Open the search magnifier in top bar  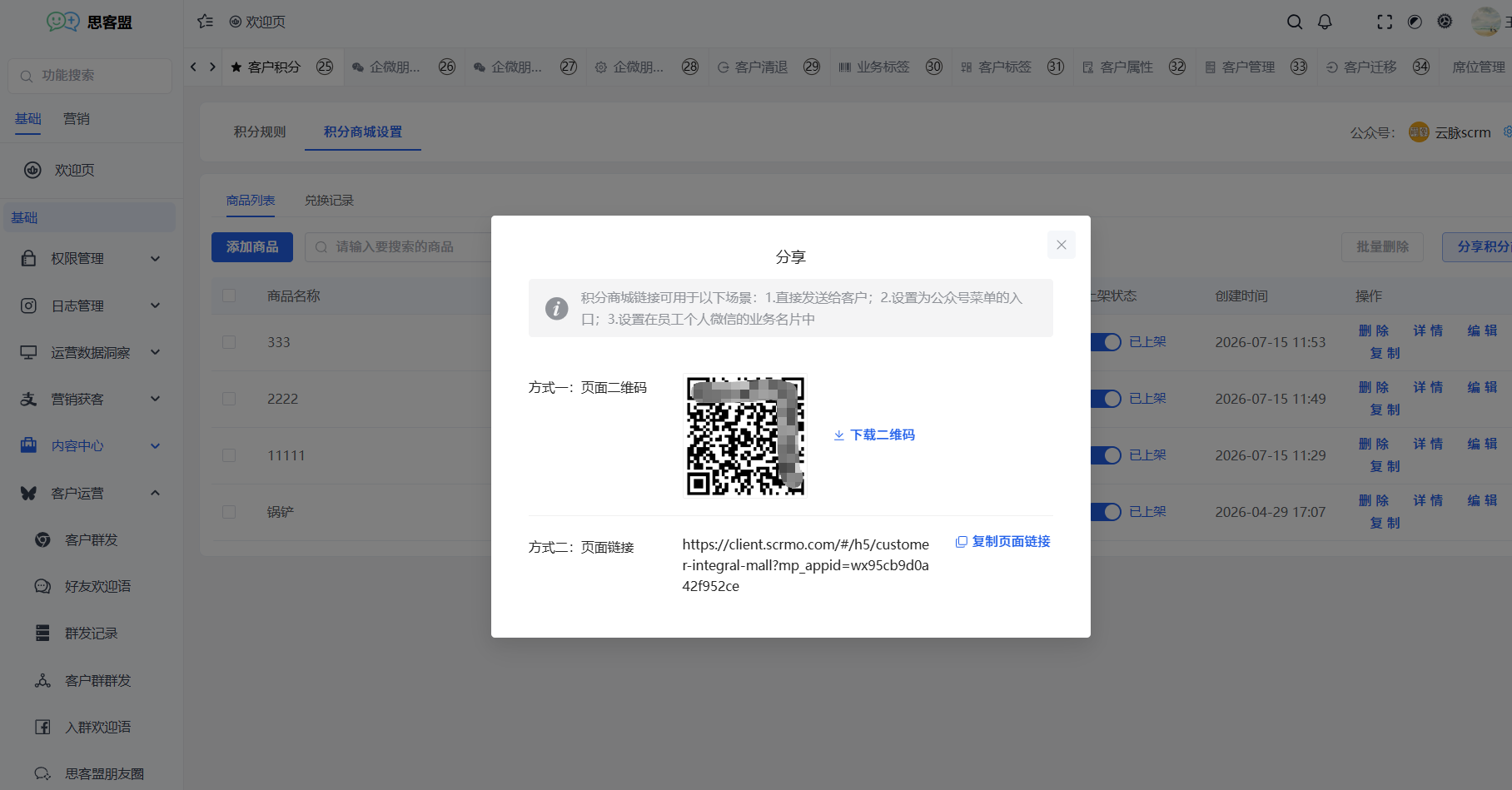click(x=1295, y=22)
